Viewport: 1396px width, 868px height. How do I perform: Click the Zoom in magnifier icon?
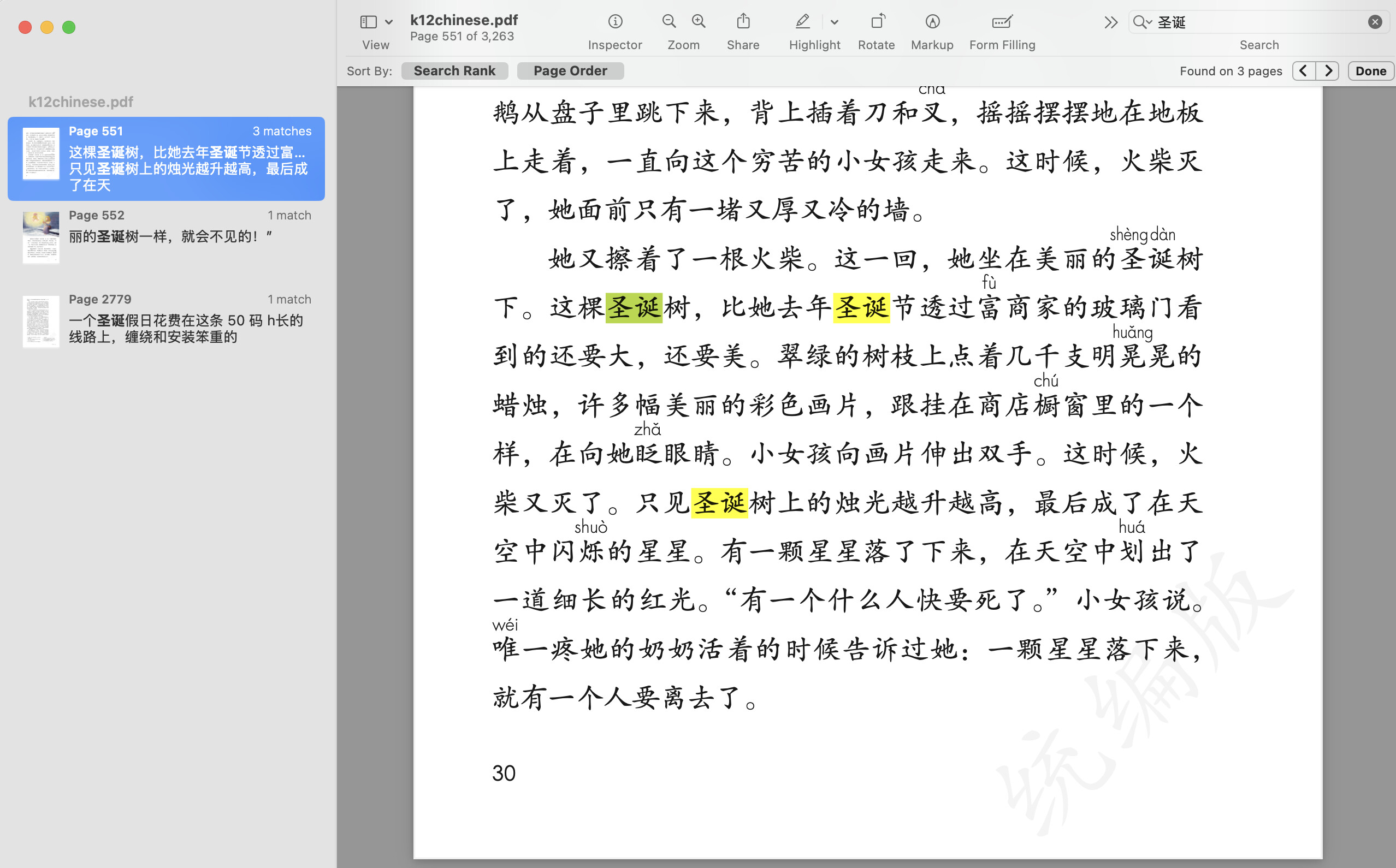pos(699,22)
